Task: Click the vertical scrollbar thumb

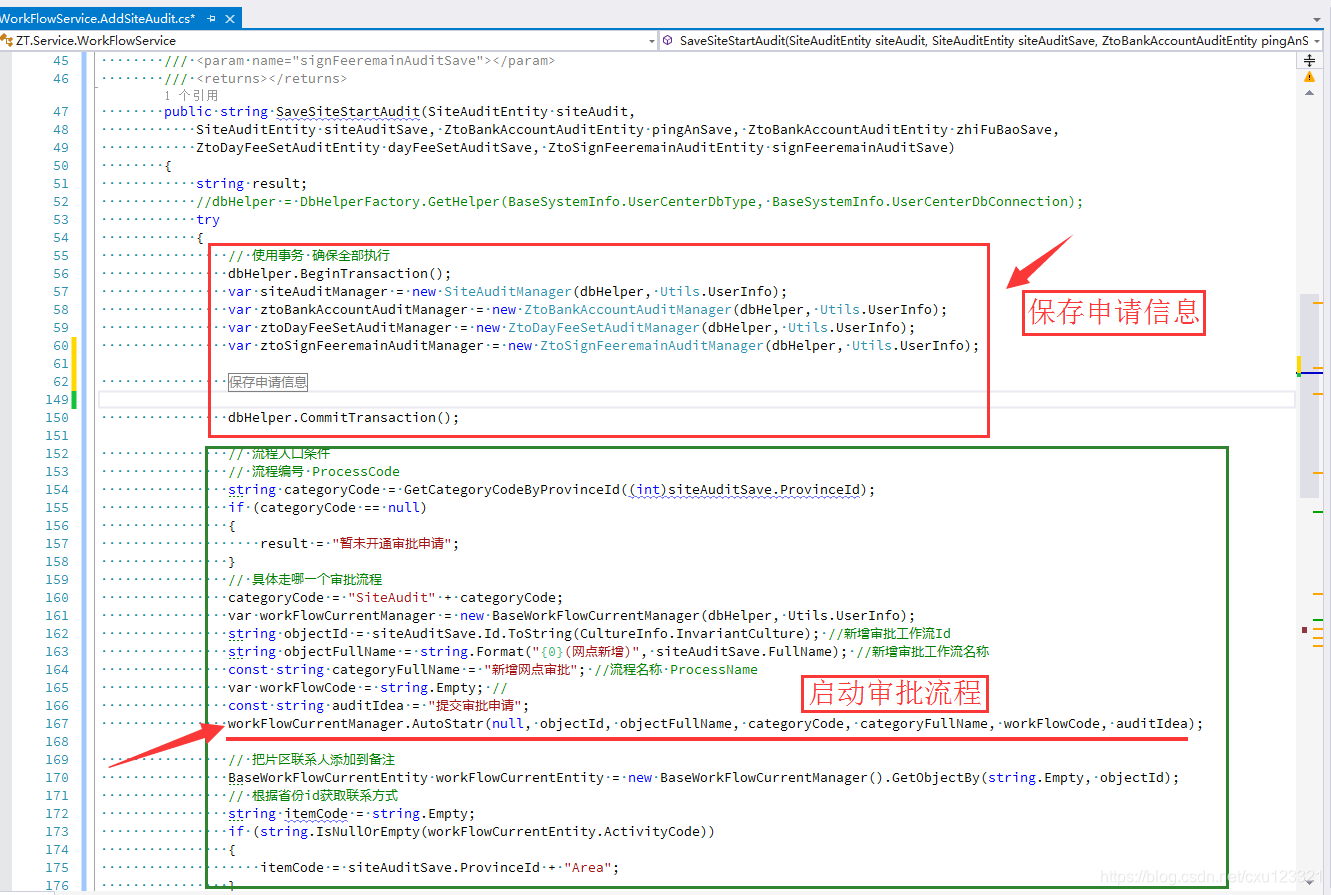Action: (x=1310, y=395)
